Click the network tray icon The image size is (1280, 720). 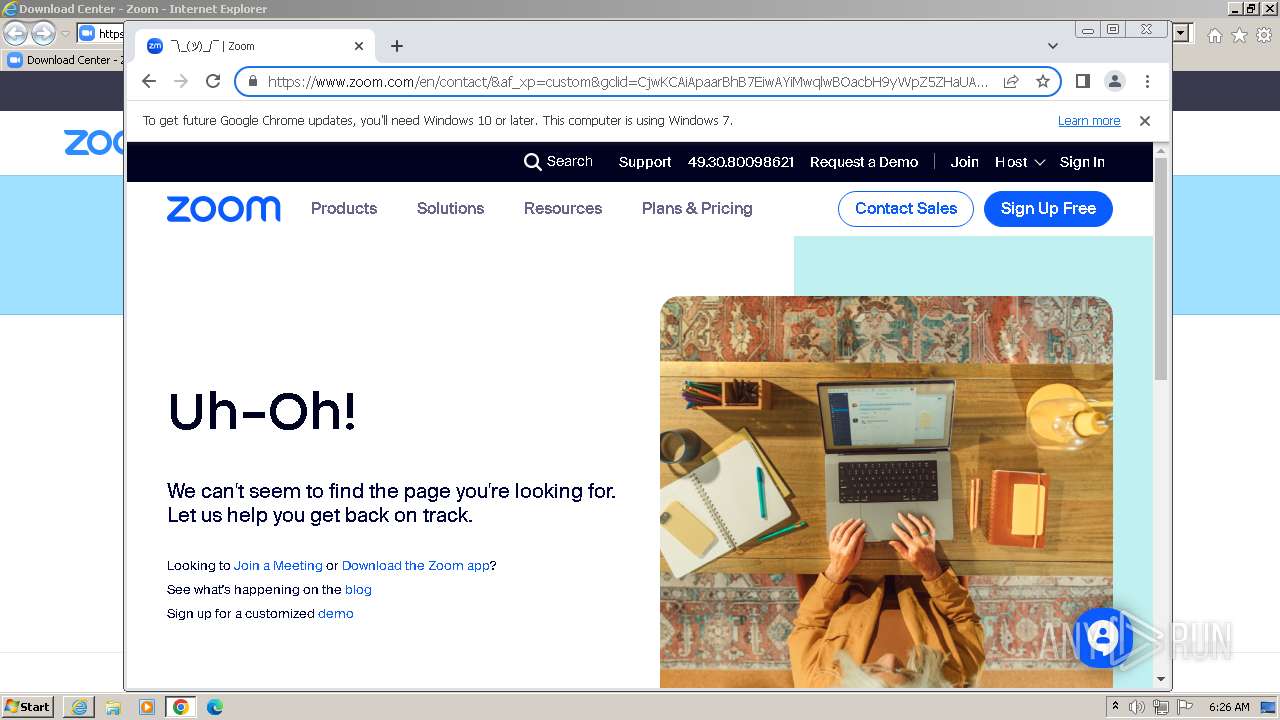pos(1160,707)
